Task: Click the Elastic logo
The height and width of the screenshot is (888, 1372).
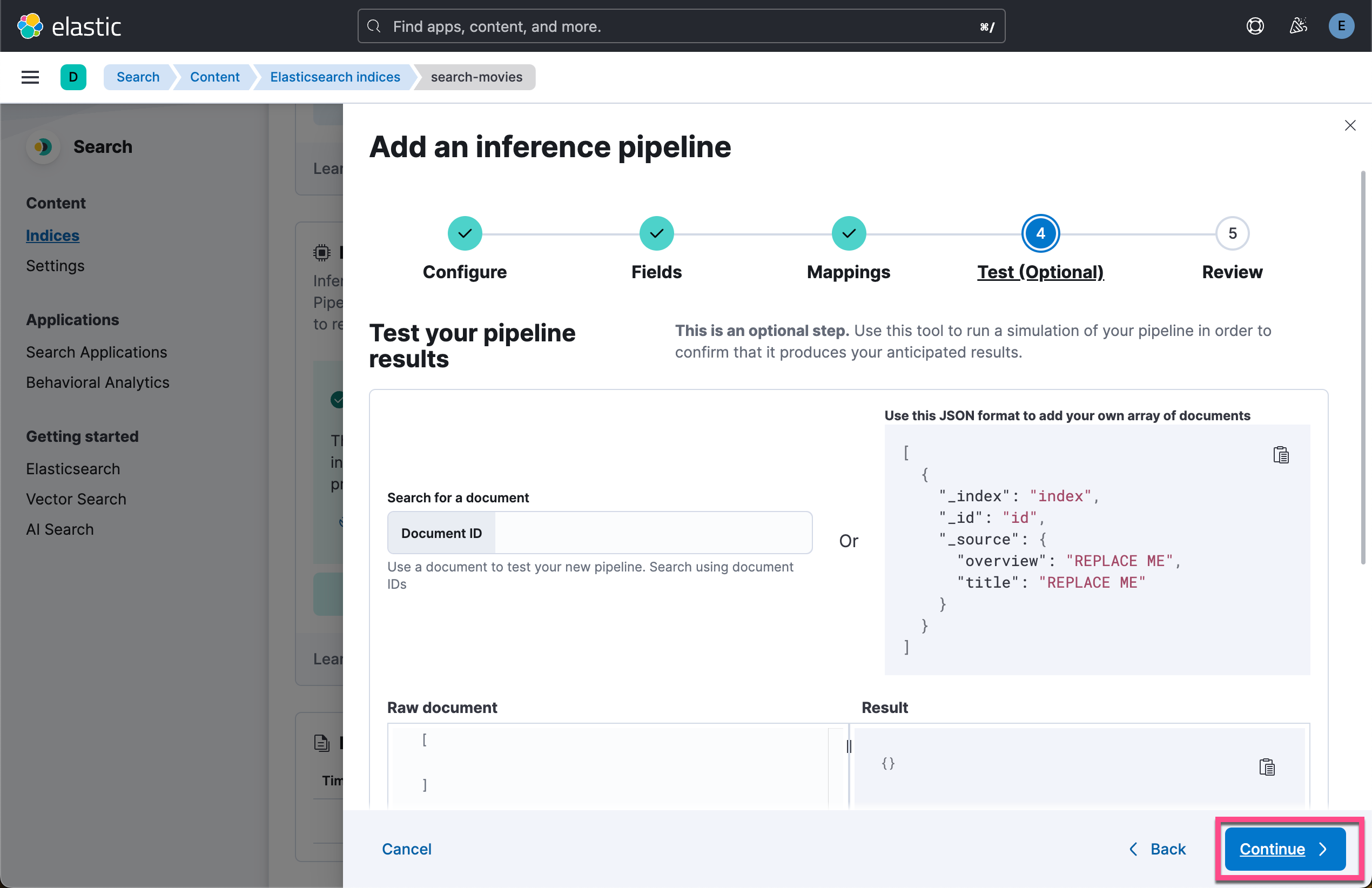Action: [69, 25]
